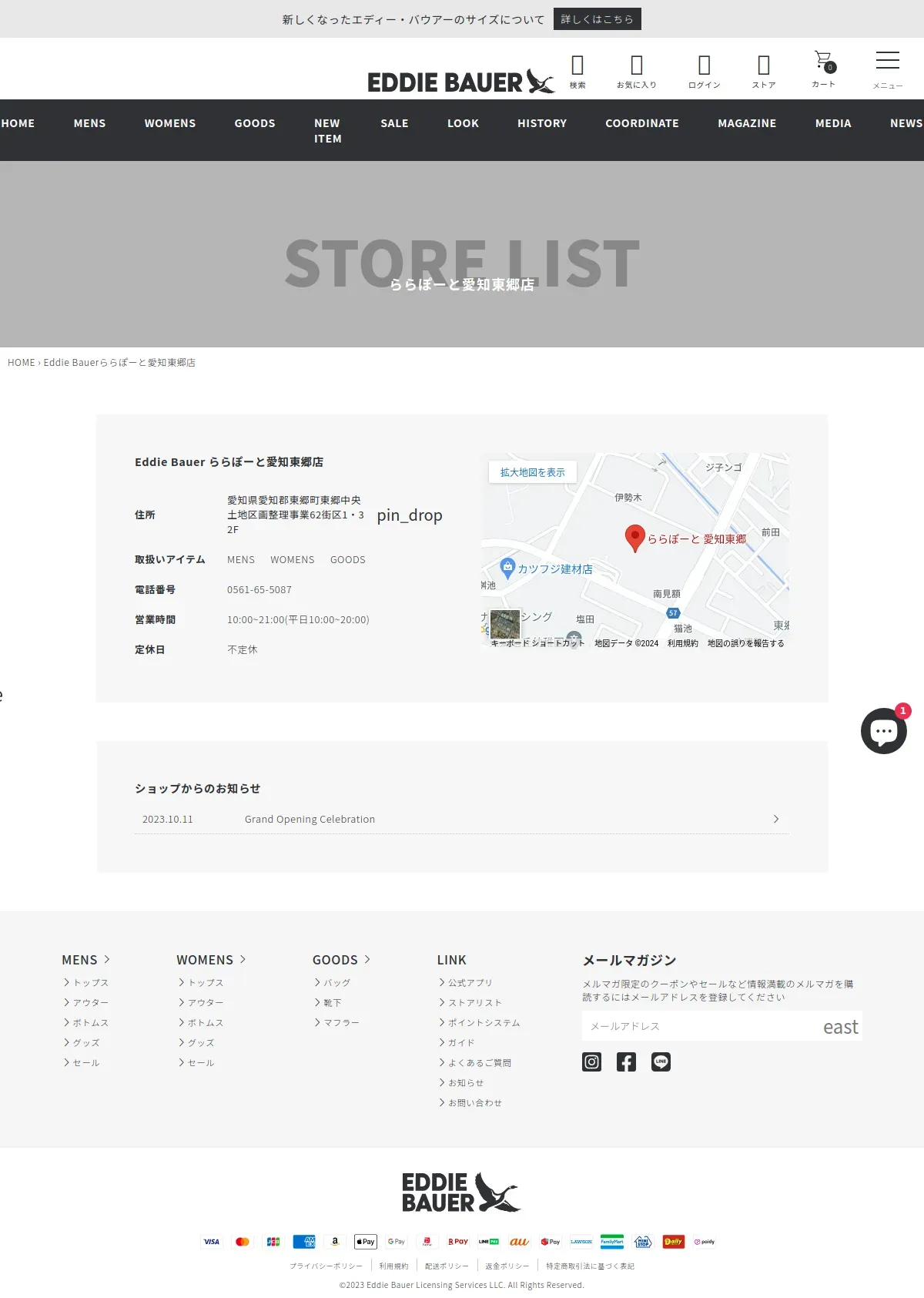
Task: Expand footer GOODS category chevron
Action: pyautogui.click(x=367, y=959)
